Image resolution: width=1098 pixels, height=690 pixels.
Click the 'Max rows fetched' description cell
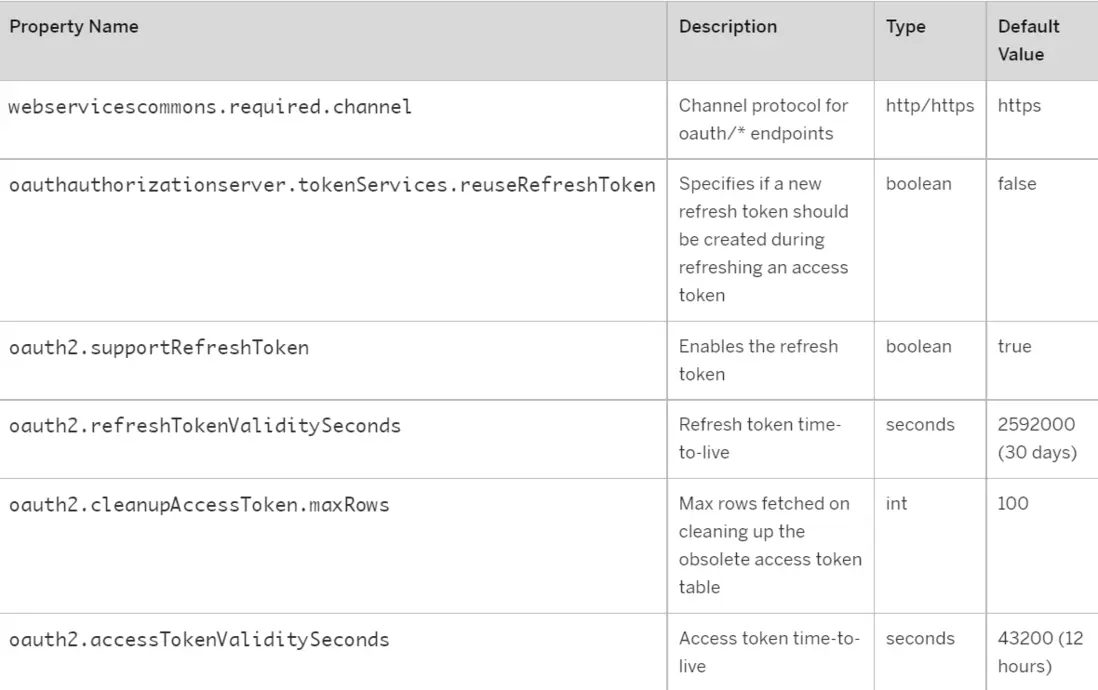pyautogui.click(x=769, y=545)
